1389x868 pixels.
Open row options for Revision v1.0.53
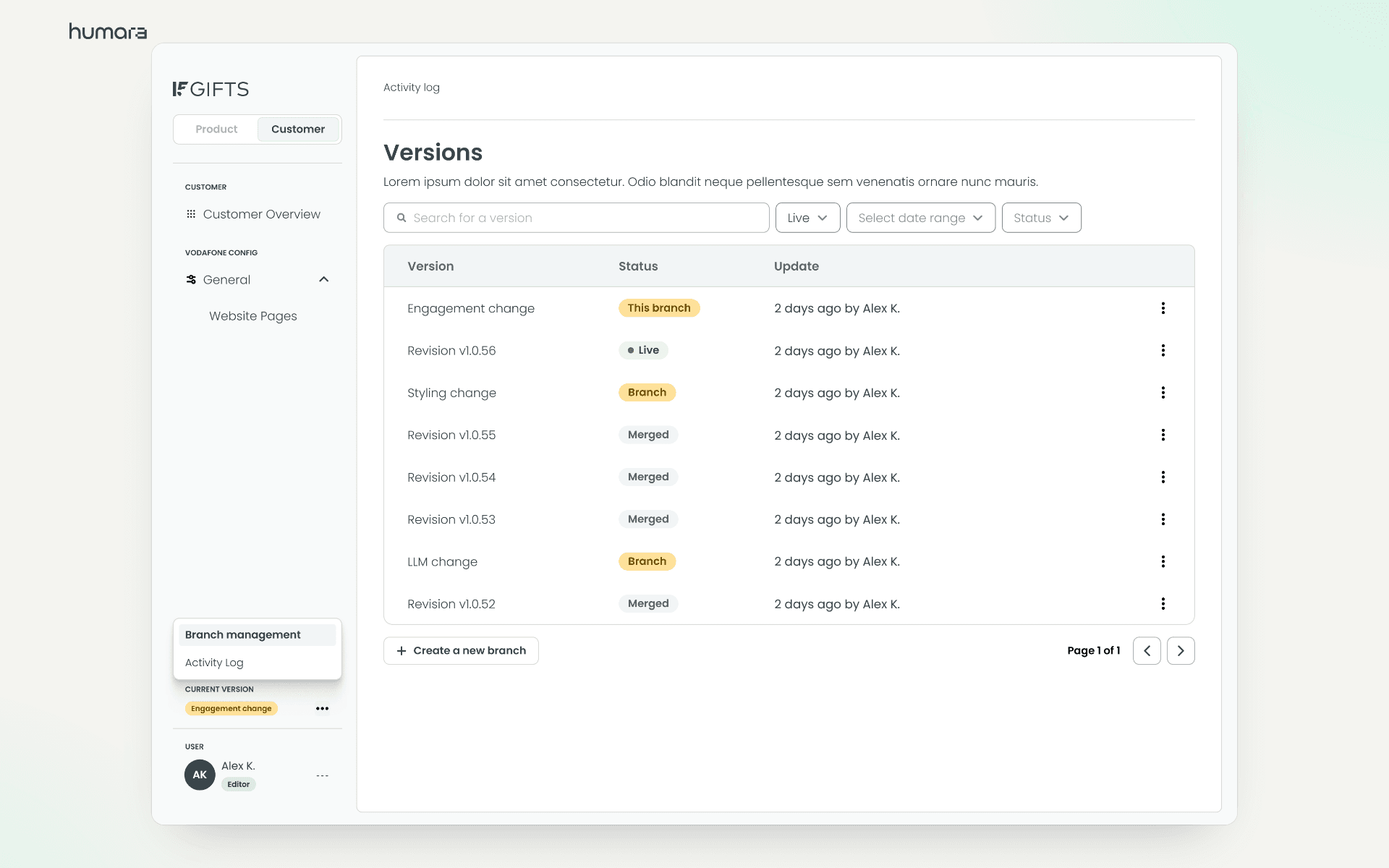[x=1163, y=519]
